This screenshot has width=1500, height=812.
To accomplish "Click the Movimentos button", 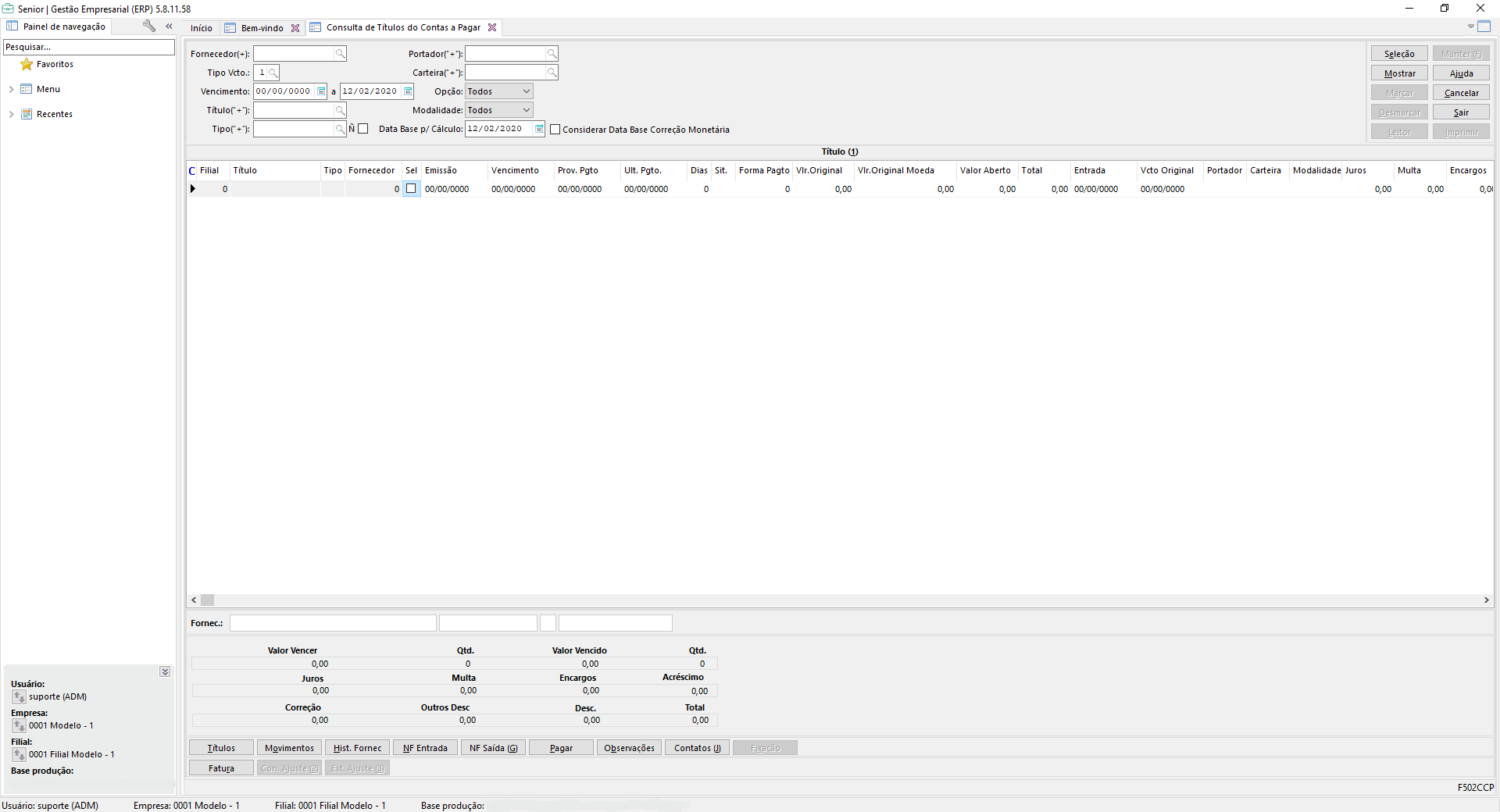I will (289, 748).
